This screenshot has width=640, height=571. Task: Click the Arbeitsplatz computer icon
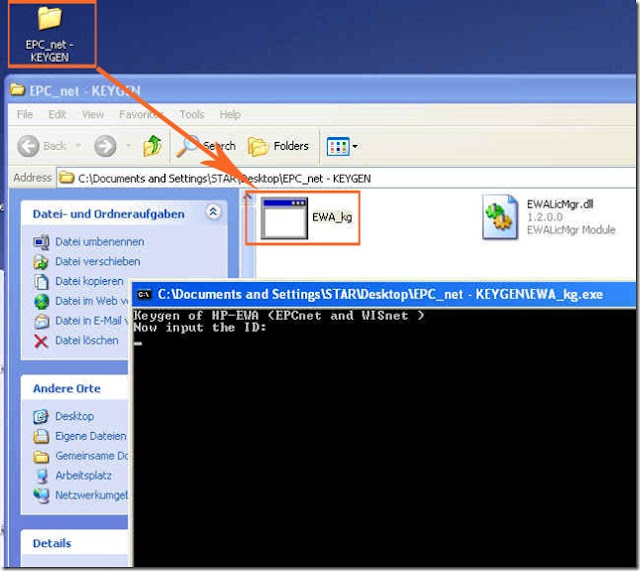click(x=41, y=476)
